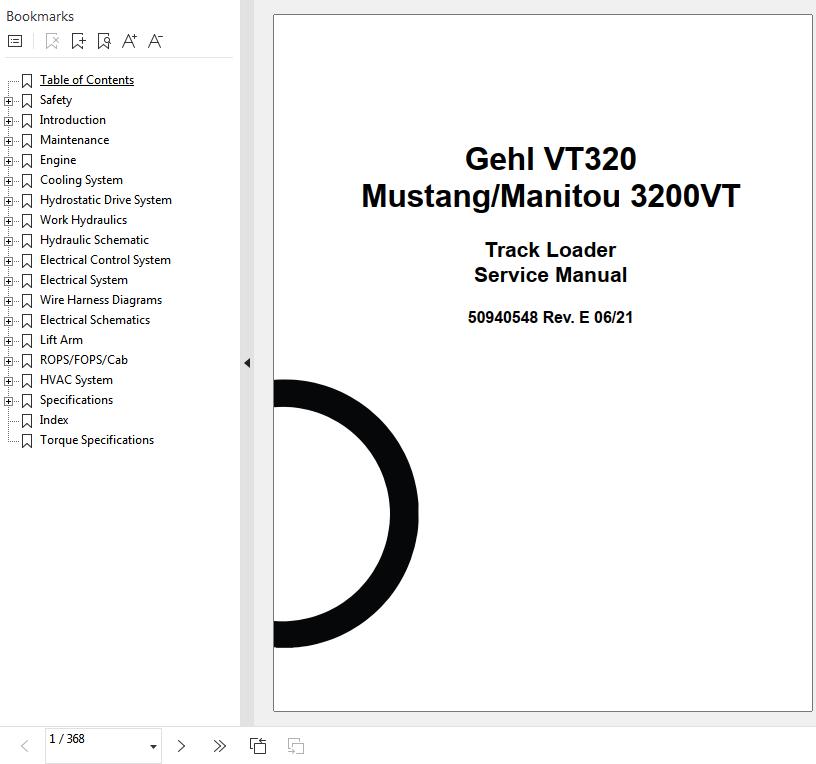This screenshot has width=816, height=764.
Task: Click bookmark icon beside Table of Contents
Action: [x=27, y=81]
